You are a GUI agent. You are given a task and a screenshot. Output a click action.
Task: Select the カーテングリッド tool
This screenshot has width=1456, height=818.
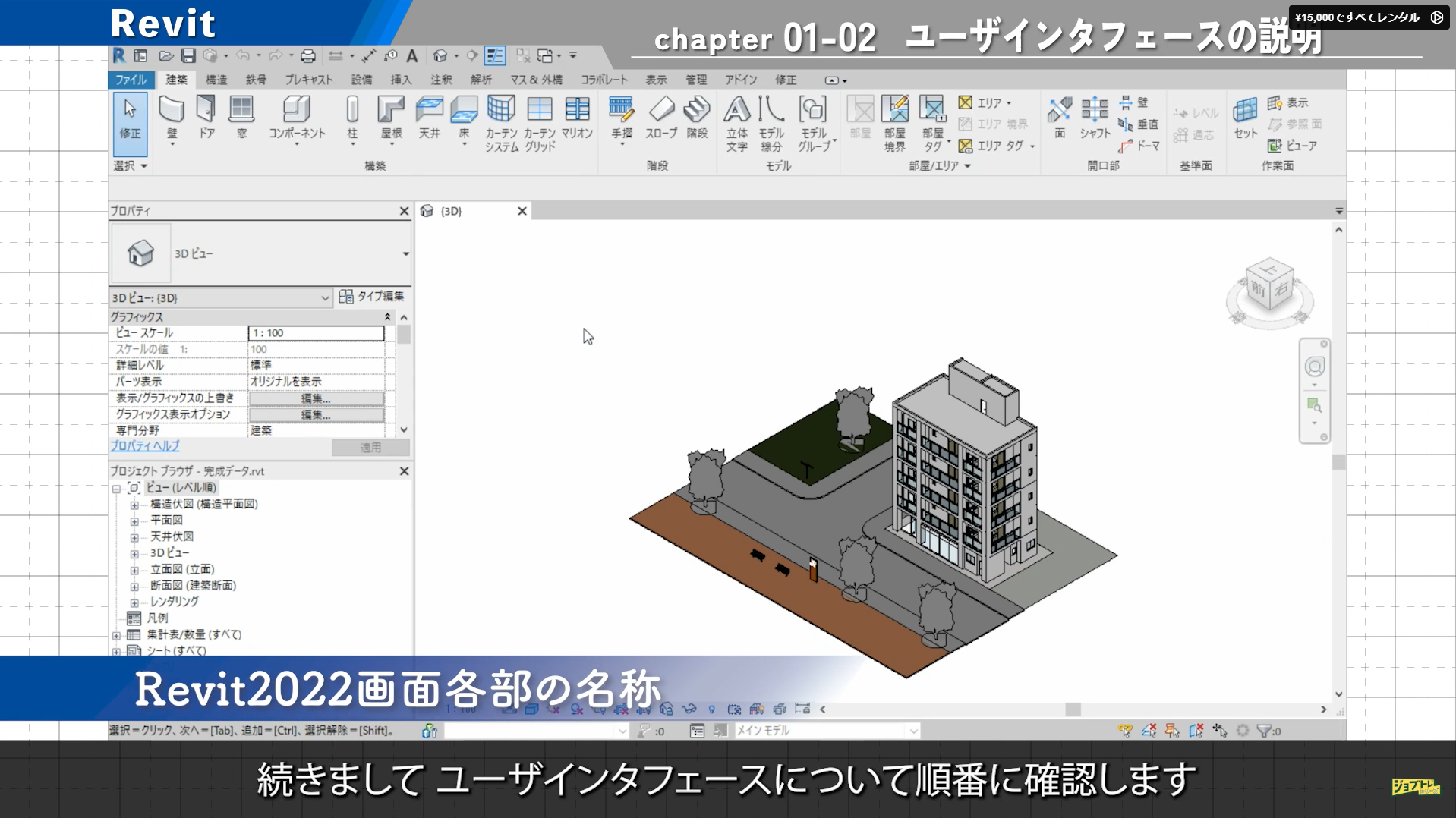point(540,124)
